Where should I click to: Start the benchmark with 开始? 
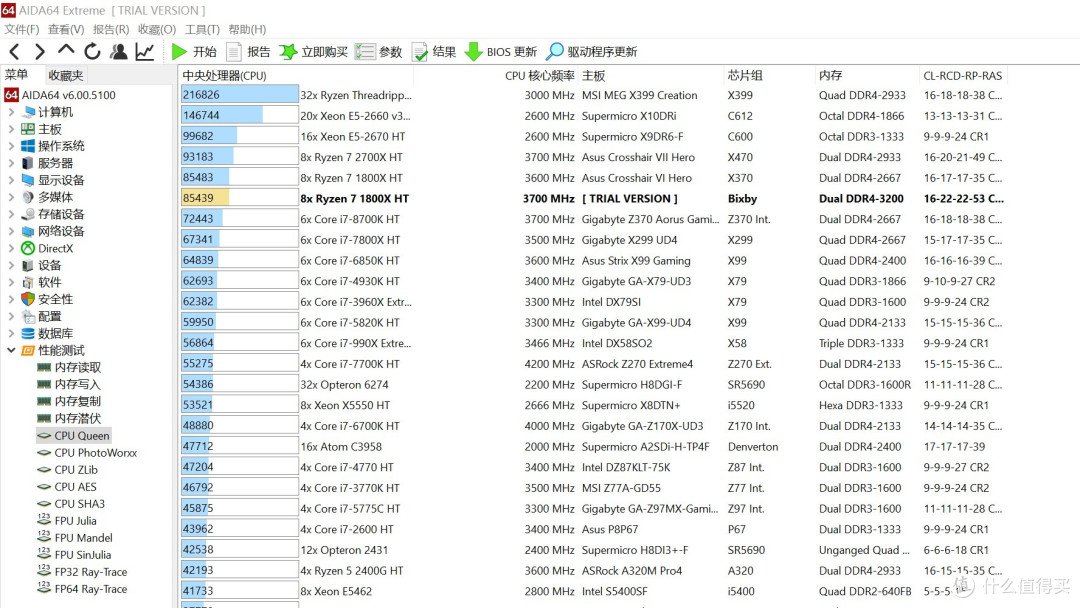(x=194, y=52)
